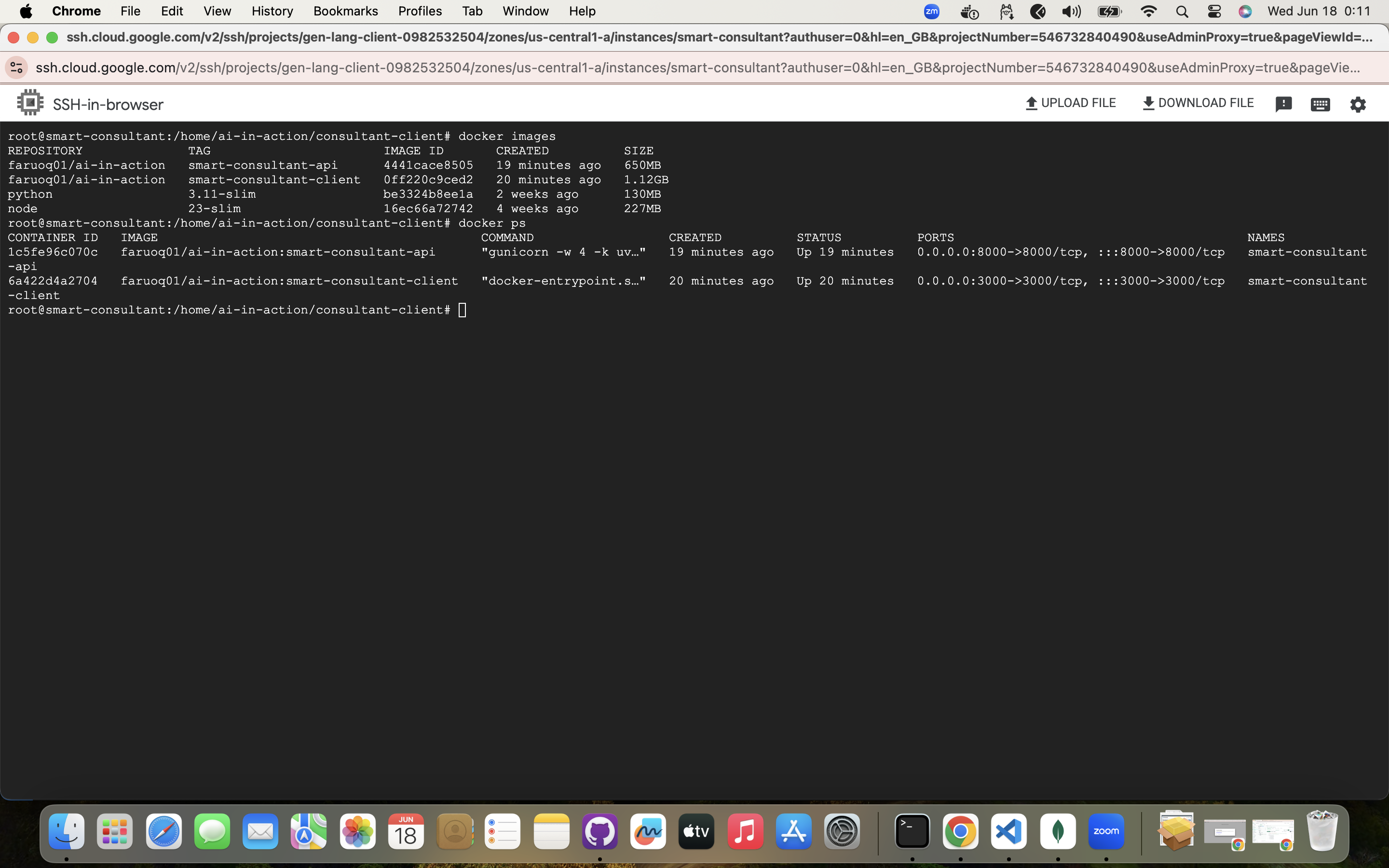The image size is (1389, 868).
Task: Open the Profiles menu in menu bar
Action: click(x=420, y=11)
